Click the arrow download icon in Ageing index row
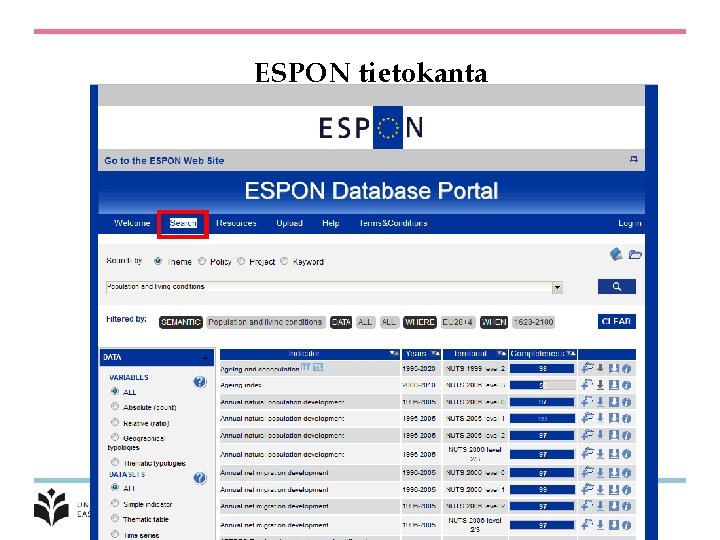The width and height of the screenshot is (720, 540). (600, 385)
